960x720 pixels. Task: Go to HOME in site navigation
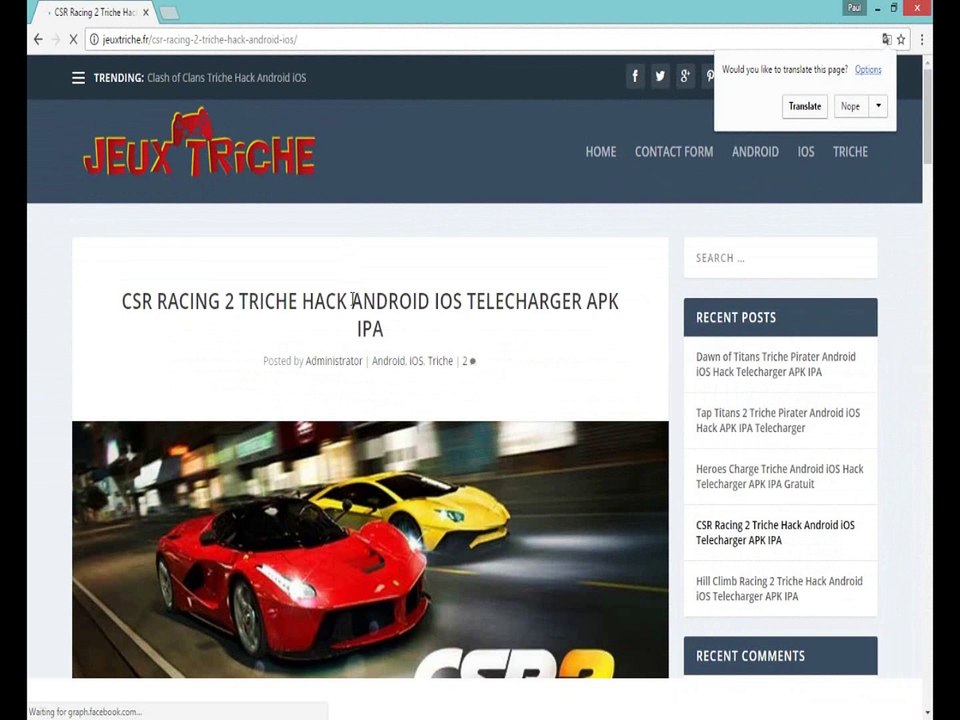(x=601, y=151)
